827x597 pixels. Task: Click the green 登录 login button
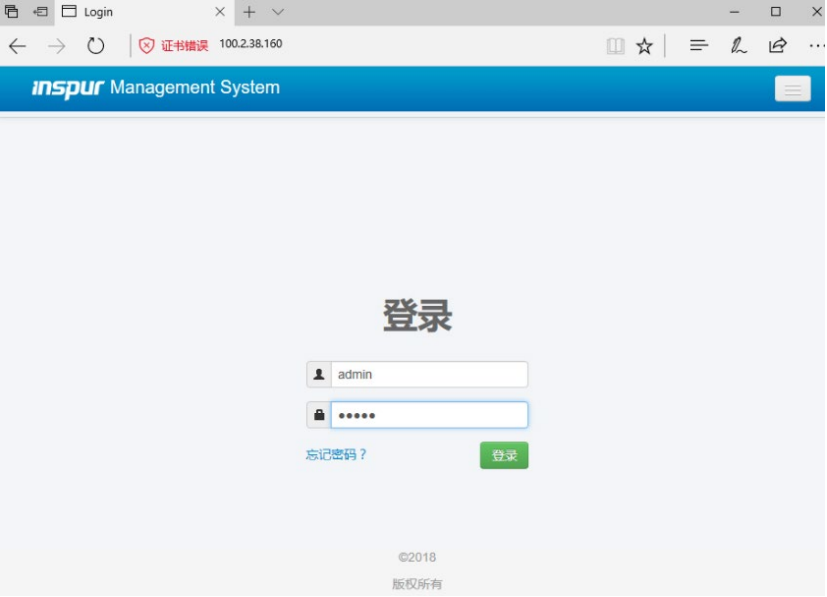pos(504,456)
